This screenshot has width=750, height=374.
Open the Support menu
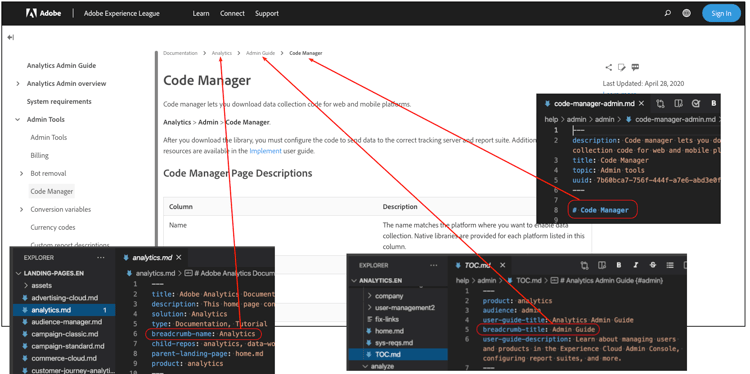tap(267, 13)
